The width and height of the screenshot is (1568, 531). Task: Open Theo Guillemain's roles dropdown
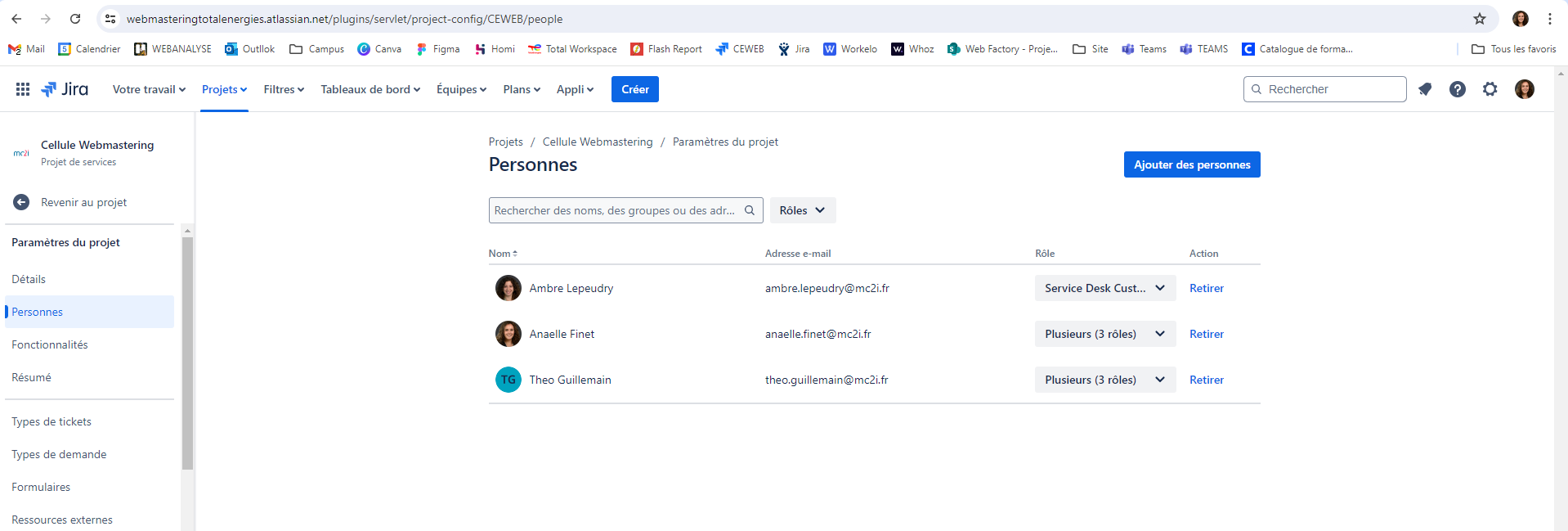tap(1105, 380)
